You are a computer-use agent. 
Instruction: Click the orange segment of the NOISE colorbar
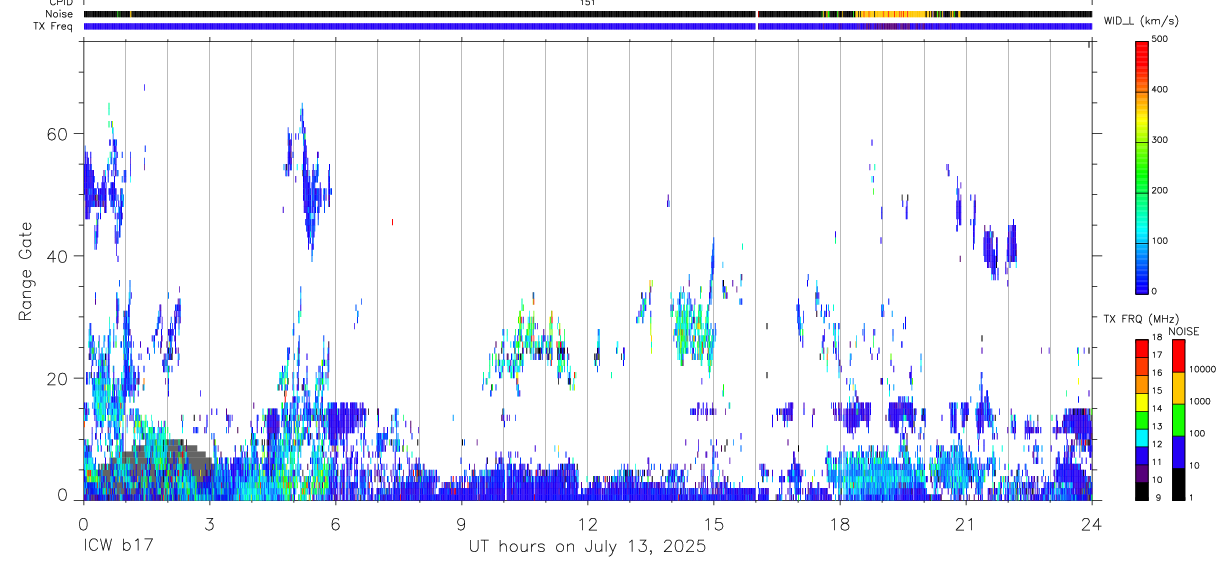(1177, 388)
